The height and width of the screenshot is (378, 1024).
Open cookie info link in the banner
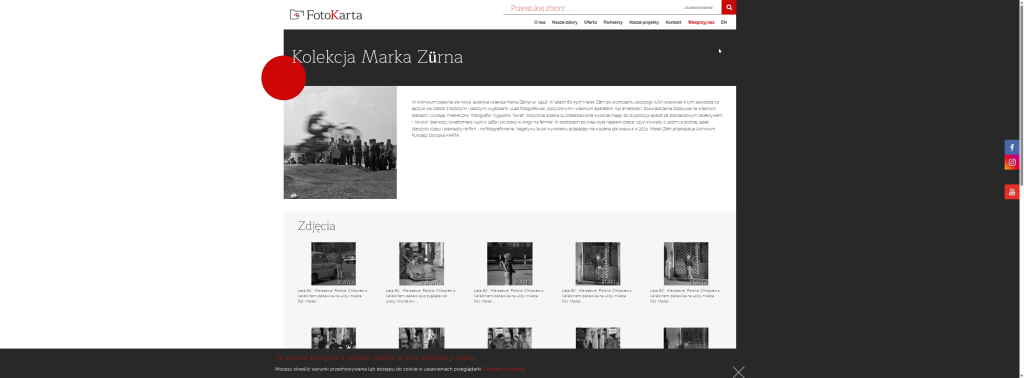pos(505,370)
